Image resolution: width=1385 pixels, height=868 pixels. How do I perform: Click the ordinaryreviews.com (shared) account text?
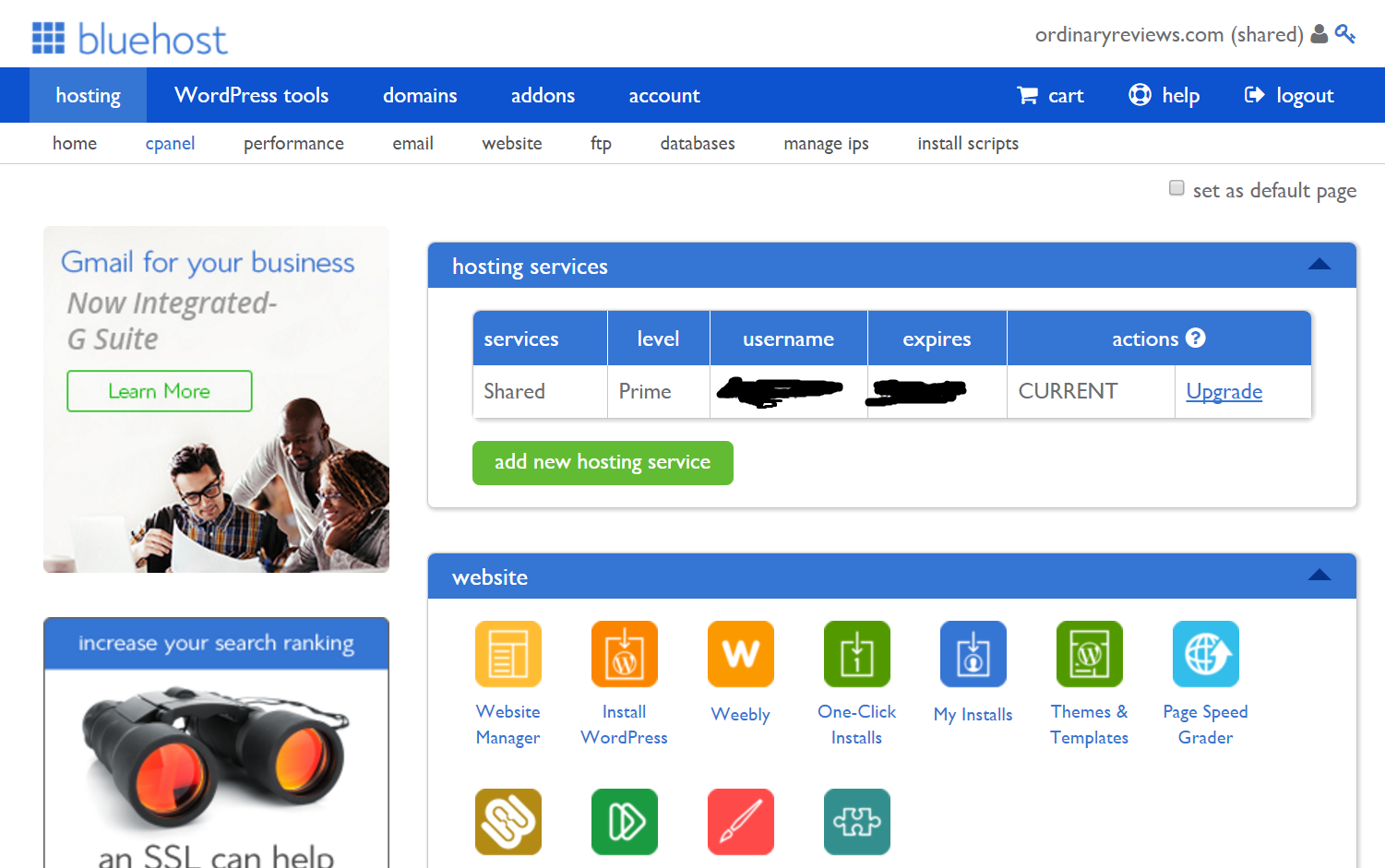pyautogui.click(x=1169, y=34)
